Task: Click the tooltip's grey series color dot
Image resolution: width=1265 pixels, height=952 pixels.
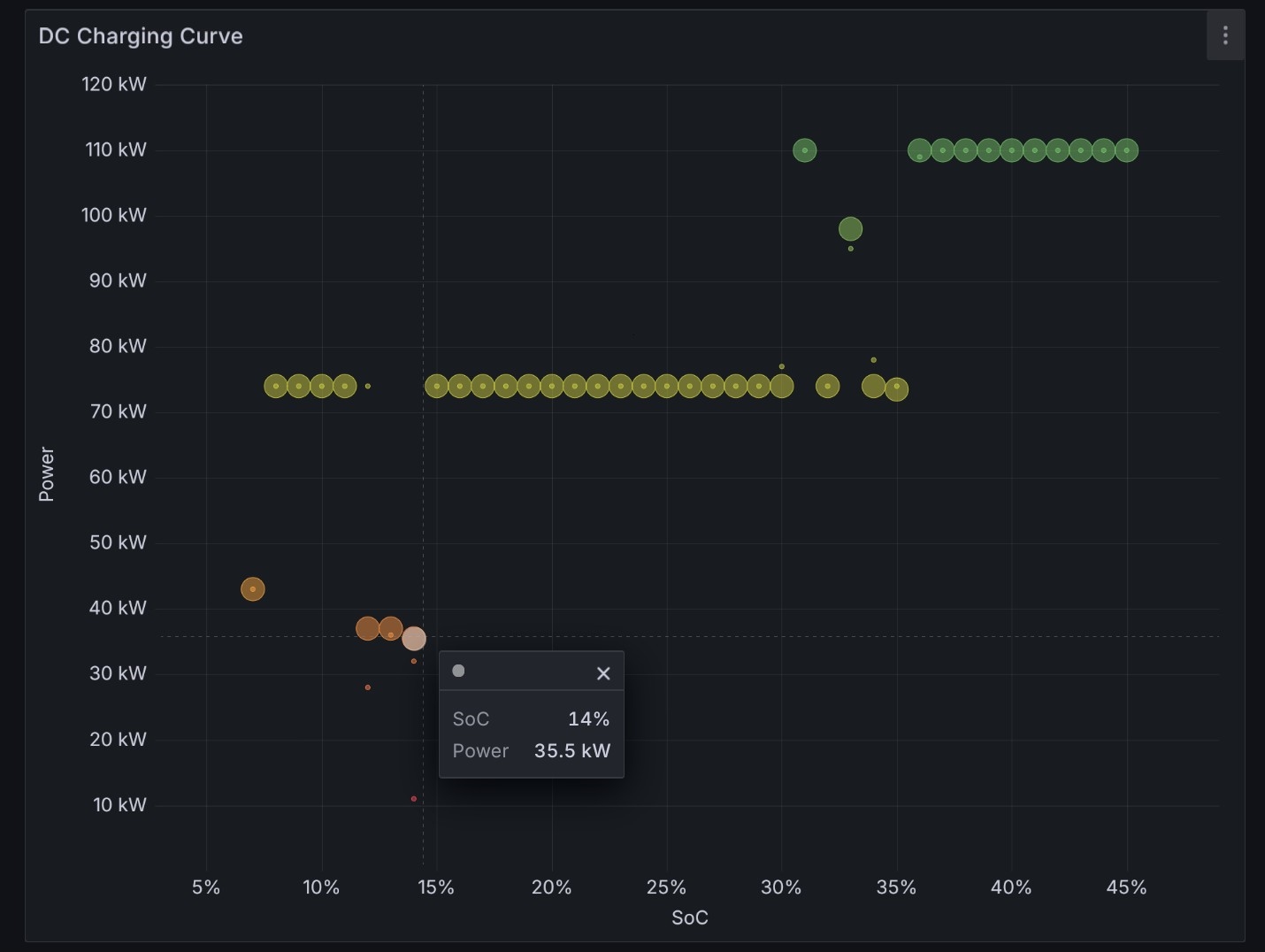Action: 458,671
